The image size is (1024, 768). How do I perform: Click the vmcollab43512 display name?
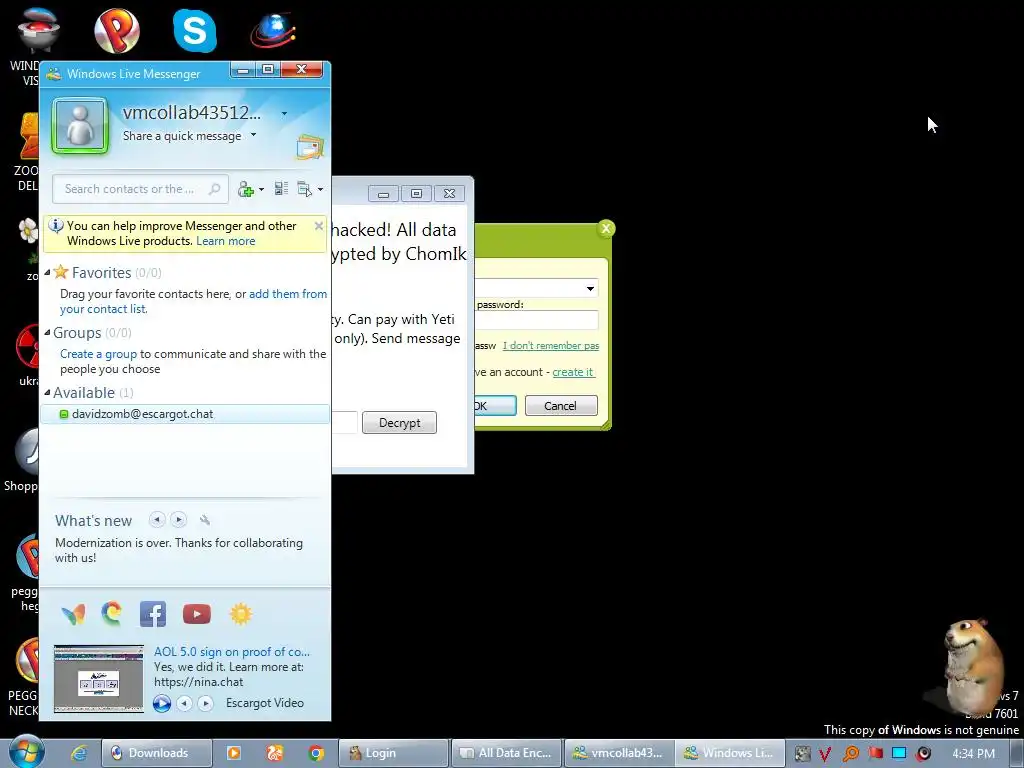point(192,112)
